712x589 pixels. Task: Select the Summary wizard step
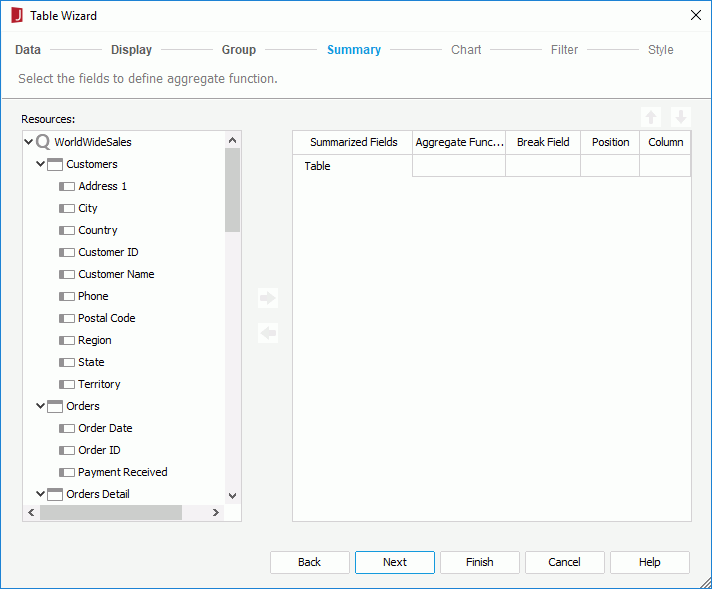354,49
